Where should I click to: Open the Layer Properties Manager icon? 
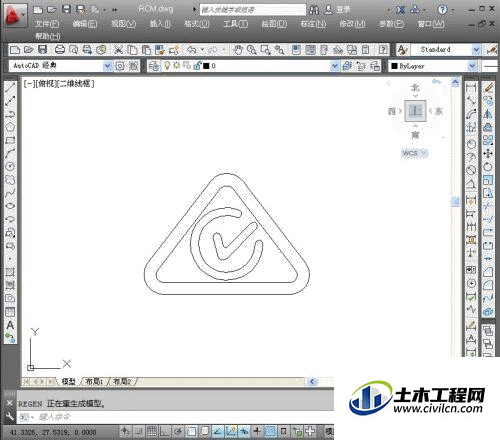[x=154, y=66]
